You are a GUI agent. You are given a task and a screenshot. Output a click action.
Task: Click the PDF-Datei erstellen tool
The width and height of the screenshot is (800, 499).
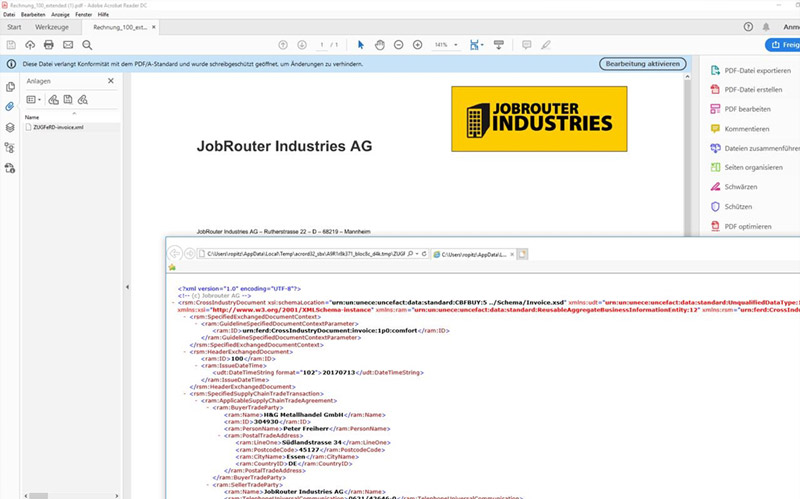(746, 89)
